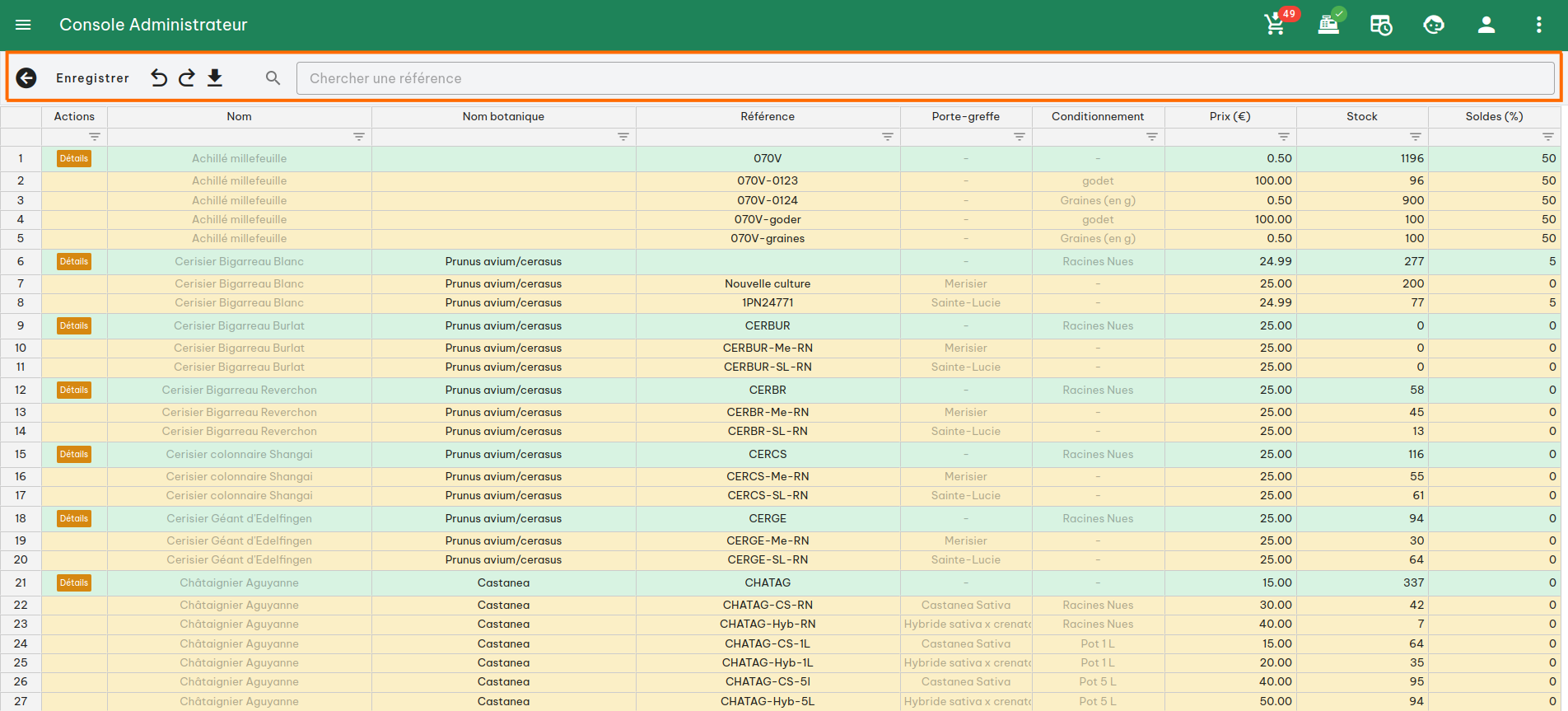Image resolution: width=1568 pixels, height=711 pixels.
Task: Click the magnifier search icon
Action: tap(273, 78)
